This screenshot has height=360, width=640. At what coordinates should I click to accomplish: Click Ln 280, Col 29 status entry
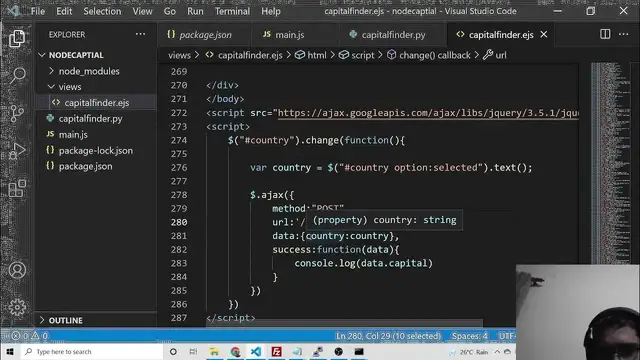click(388, 336)
